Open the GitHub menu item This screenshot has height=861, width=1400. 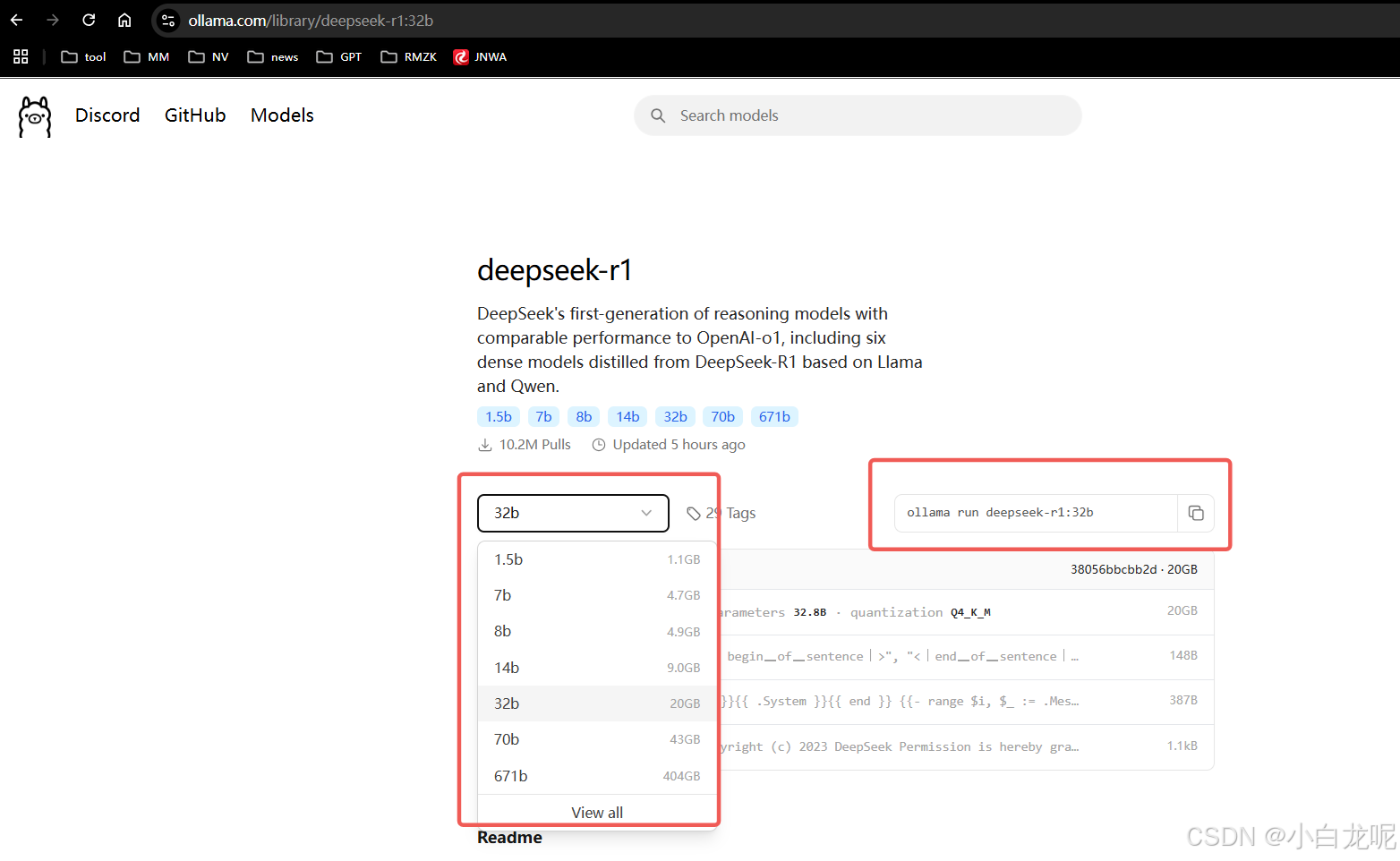tap(195, 115)
